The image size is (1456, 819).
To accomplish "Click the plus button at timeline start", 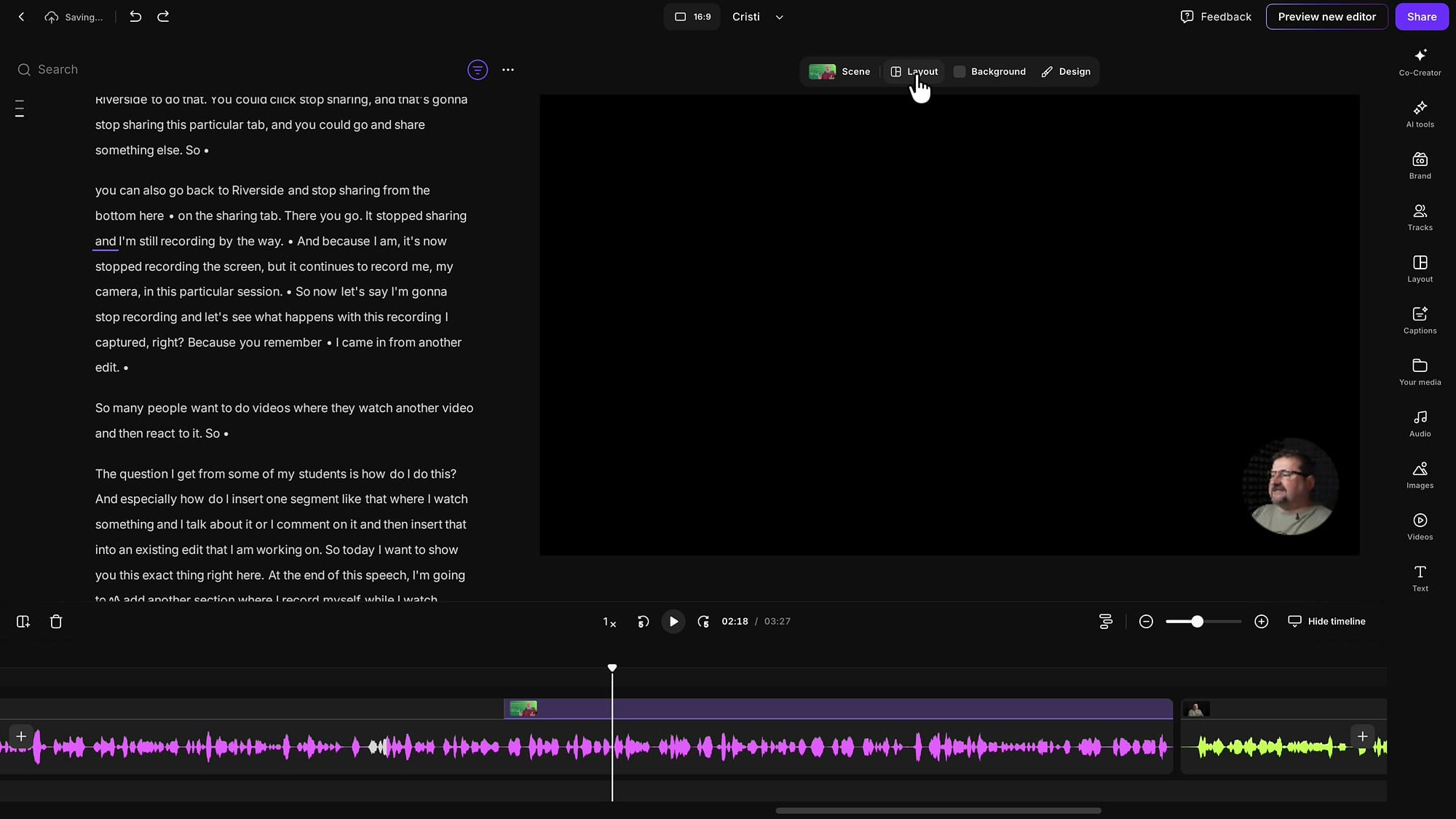I will (x=21, y=737).
